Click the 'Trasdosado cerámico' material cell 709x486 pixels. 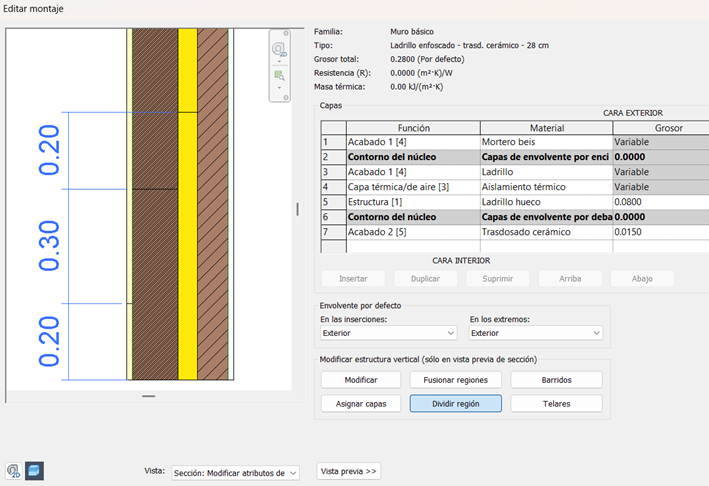547,232
